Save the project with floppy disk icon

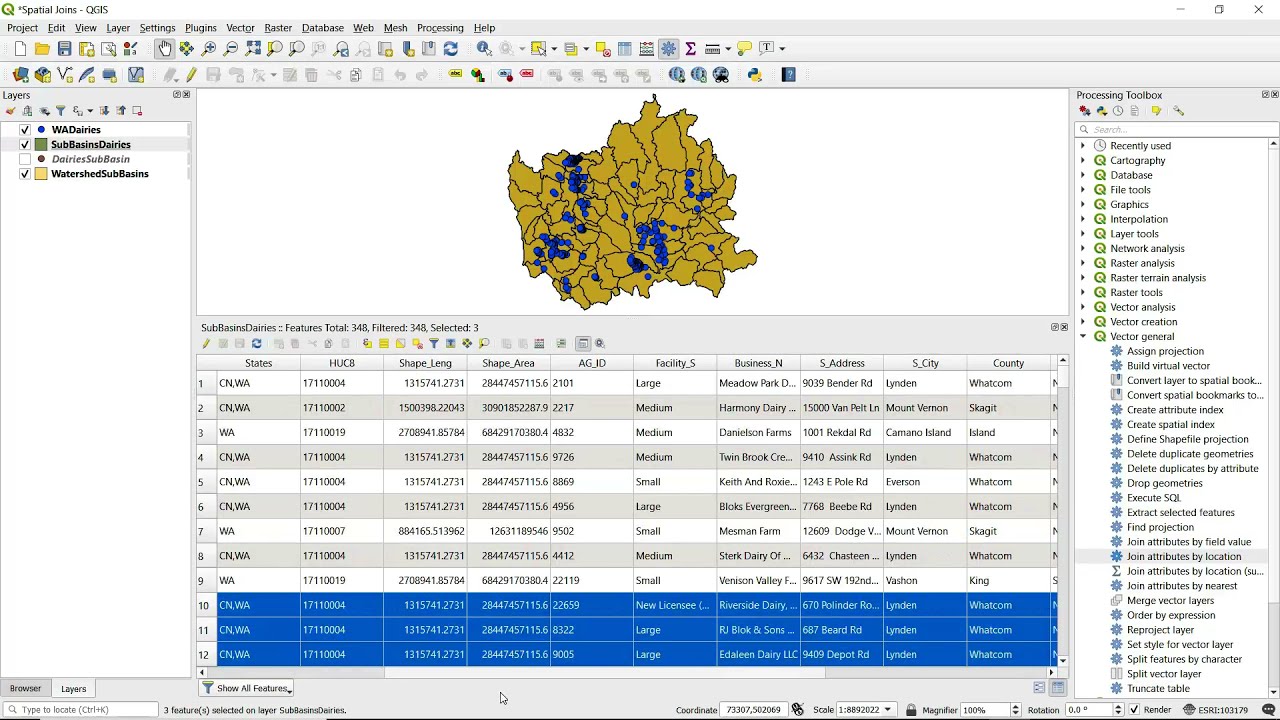coord(64,48)
